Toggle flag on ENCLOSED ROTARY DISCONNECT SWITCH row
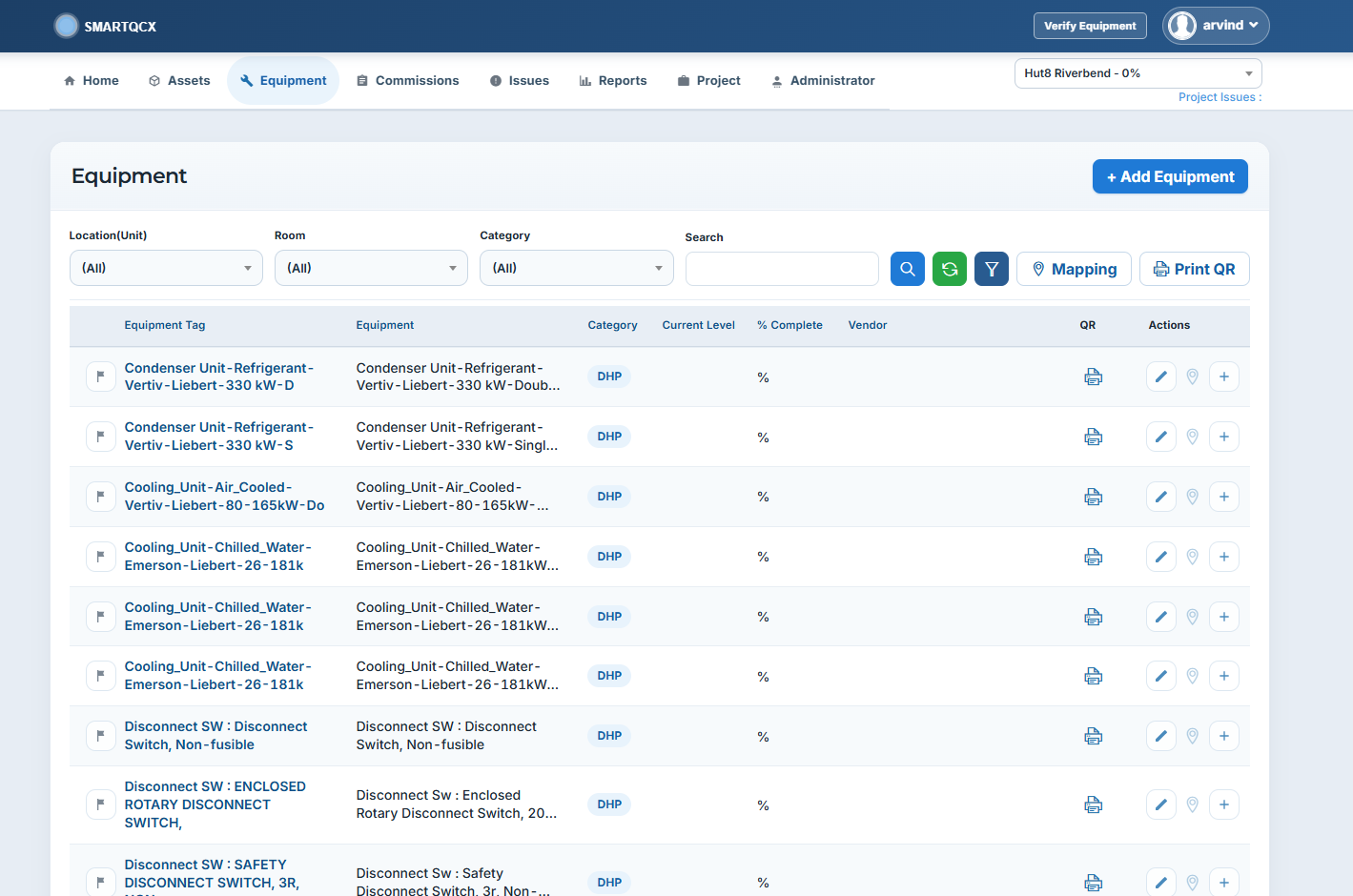 tap(100, 804)
